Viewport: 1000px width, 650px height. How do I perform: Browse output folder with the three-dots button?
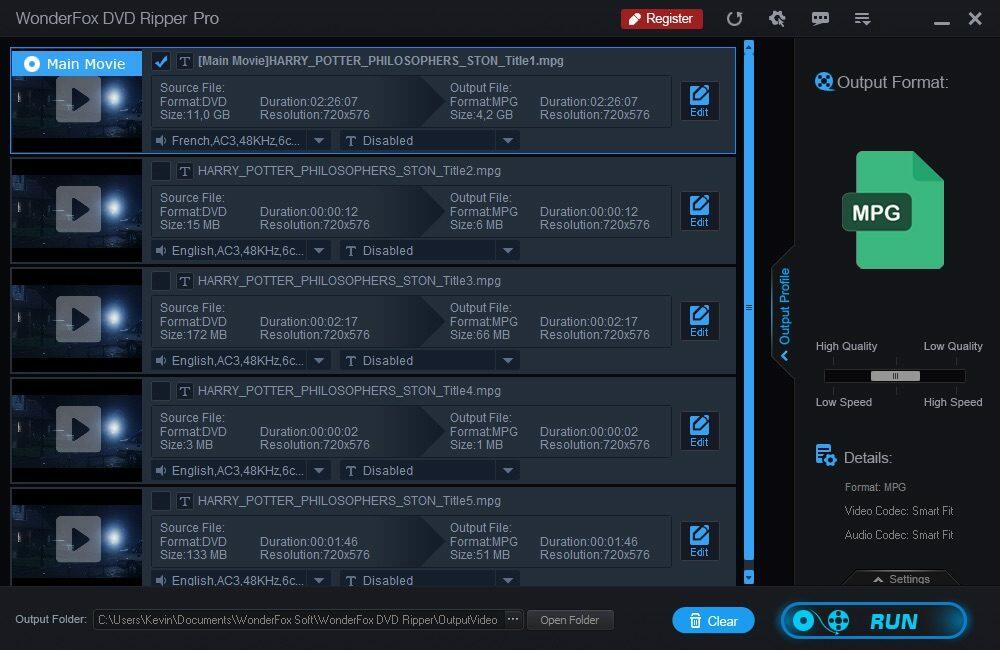tap(513, 619)
